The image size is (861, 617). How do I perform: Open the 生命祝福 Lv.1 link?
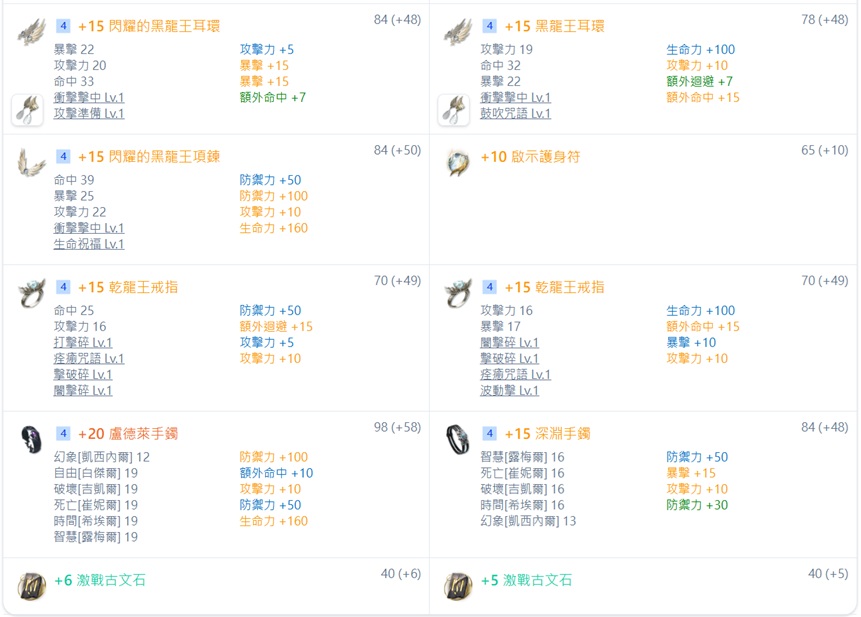coord(89,244)
